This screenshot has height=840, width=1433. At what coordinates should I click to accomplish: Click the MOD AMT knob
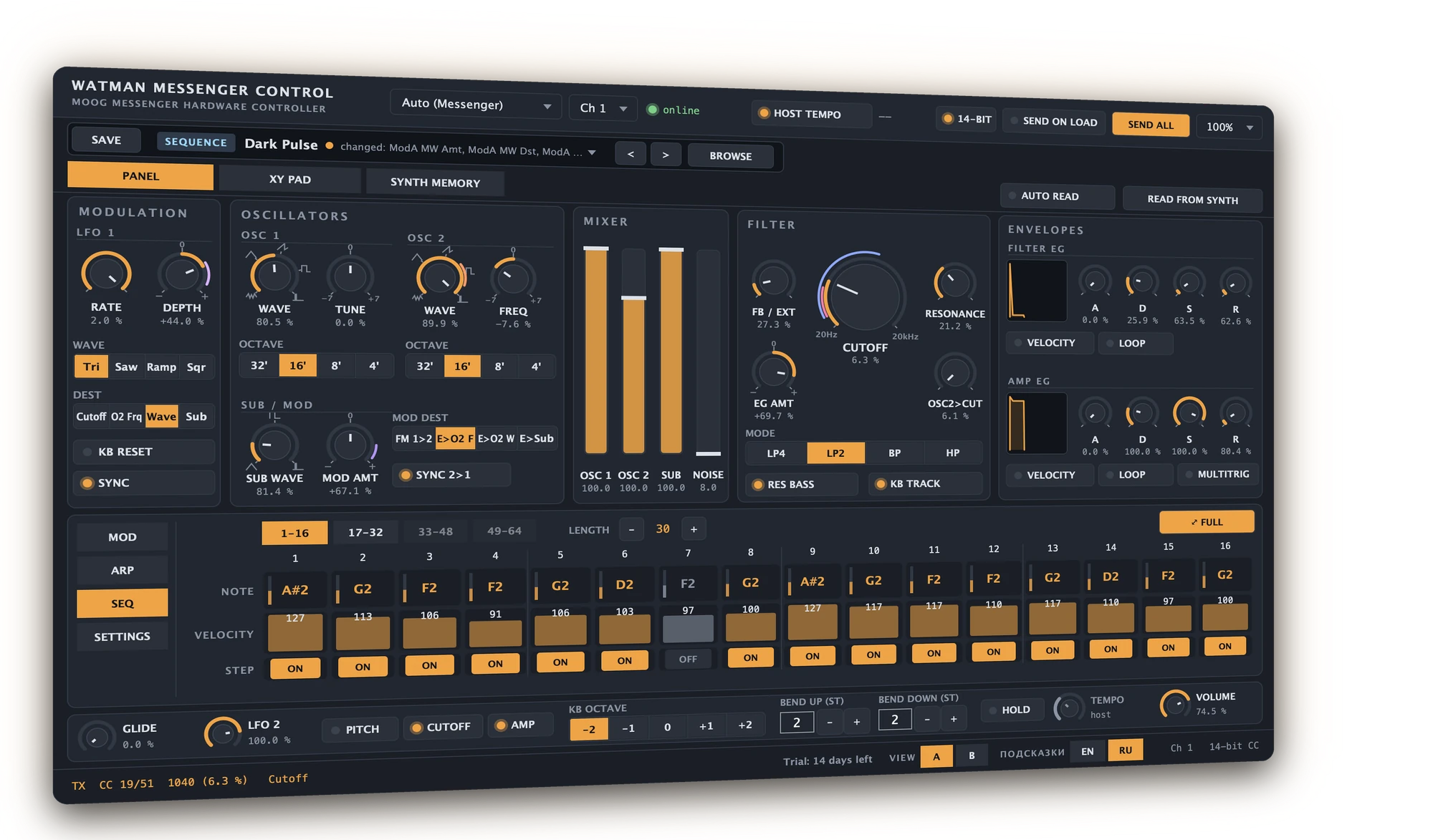click(350, 445)
